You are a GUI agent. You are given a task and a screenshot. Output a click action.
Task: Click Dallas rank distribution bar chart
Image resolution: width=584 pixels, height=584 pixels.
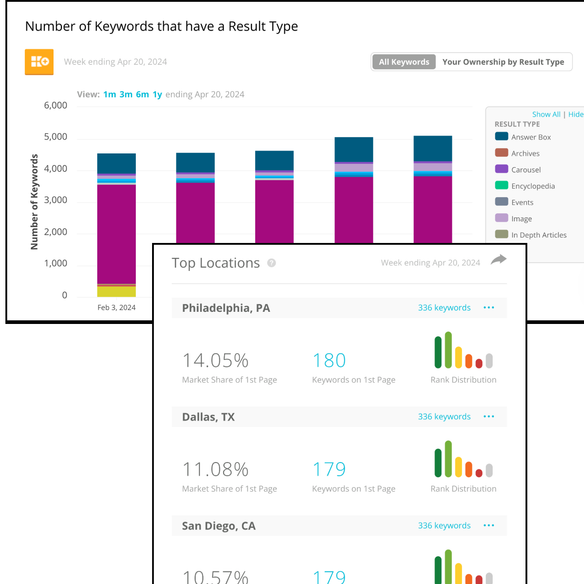click(x=464, y=459)
